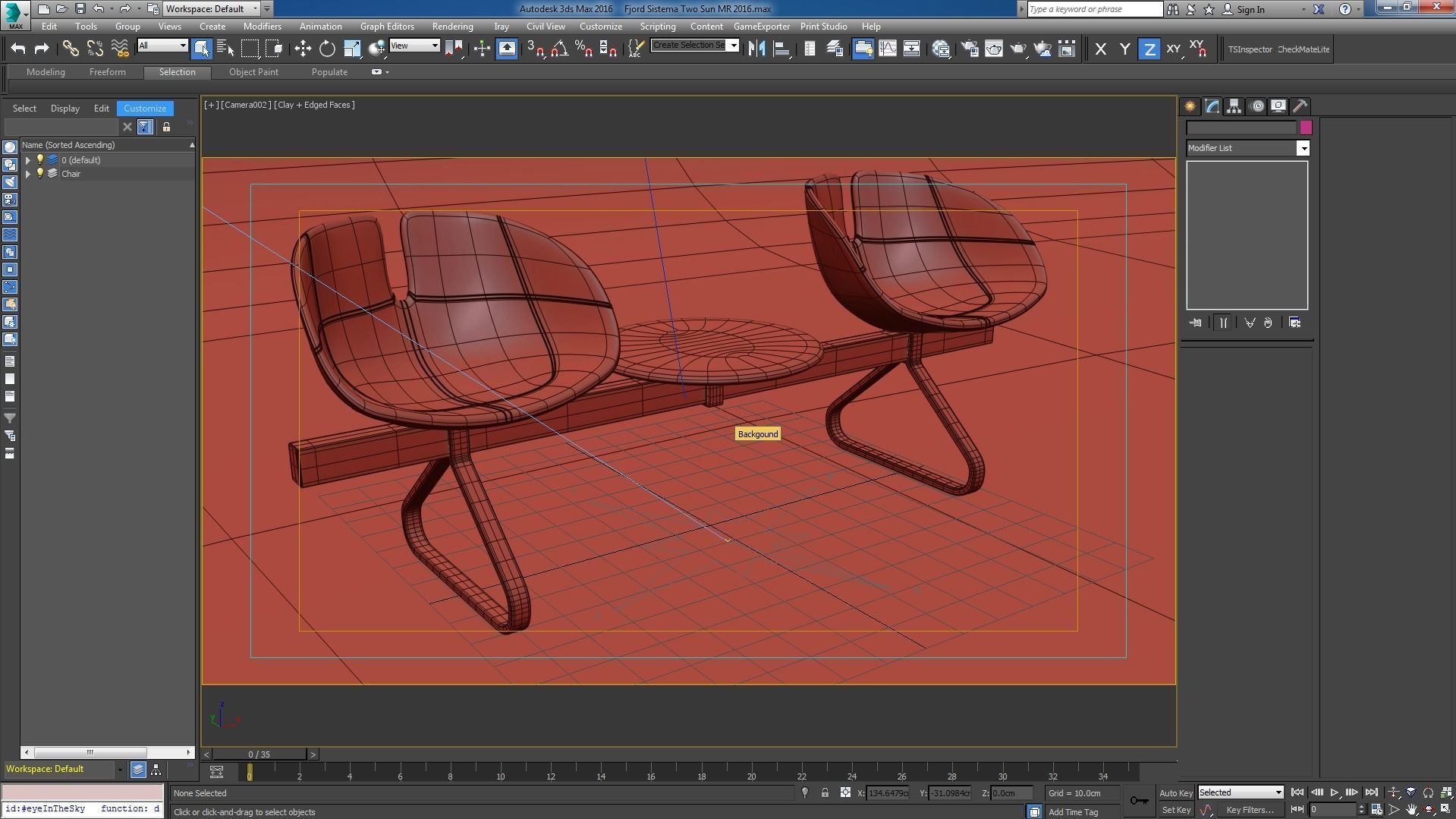Click the keyword search field
Image resolution: width=1456 pixels, height=819 pixels.
click(x=1095, y=9)
